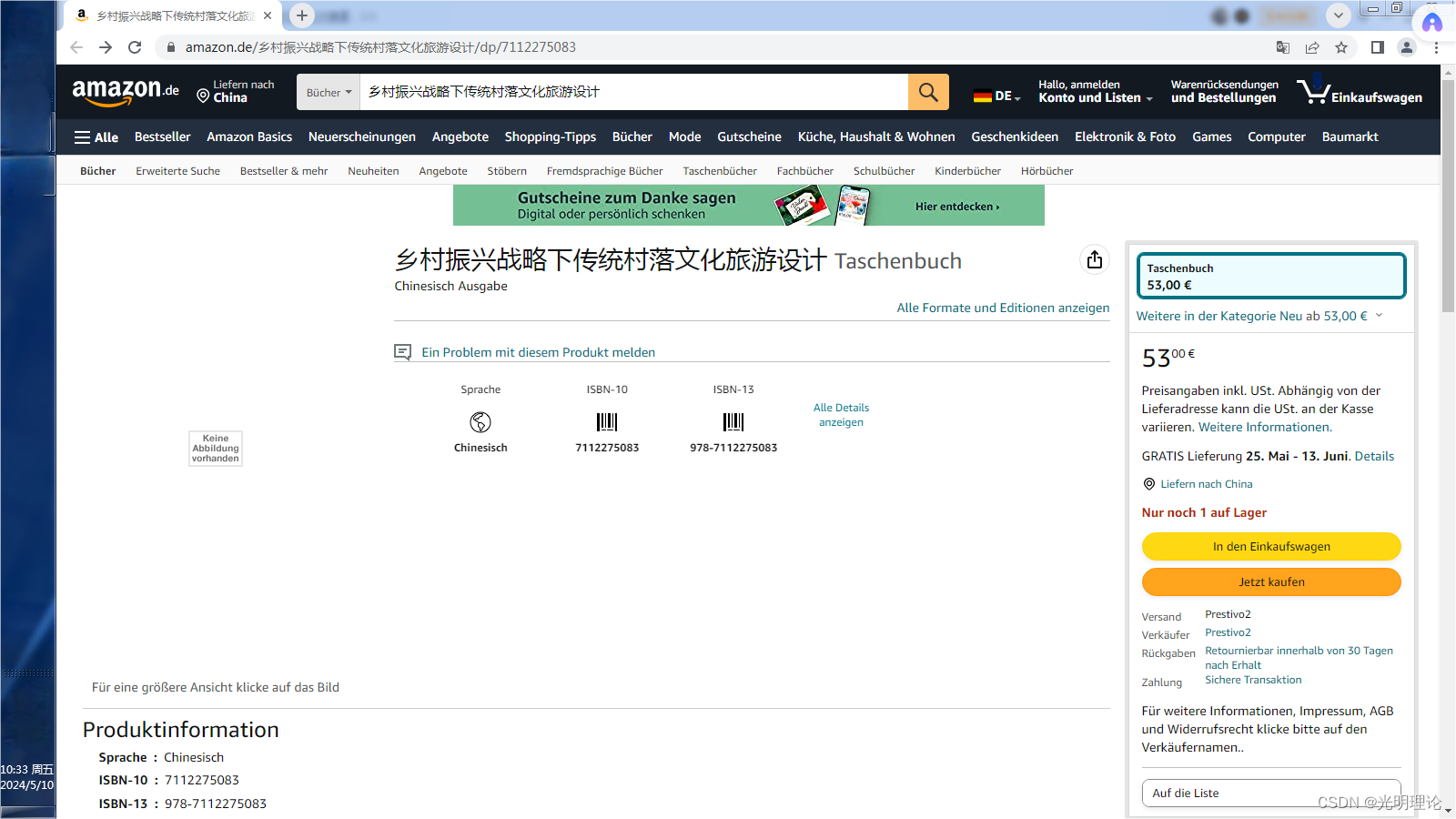
Task: Open the tab search dropdown chevron in Chrome
Action: [x=1338, y=15]
